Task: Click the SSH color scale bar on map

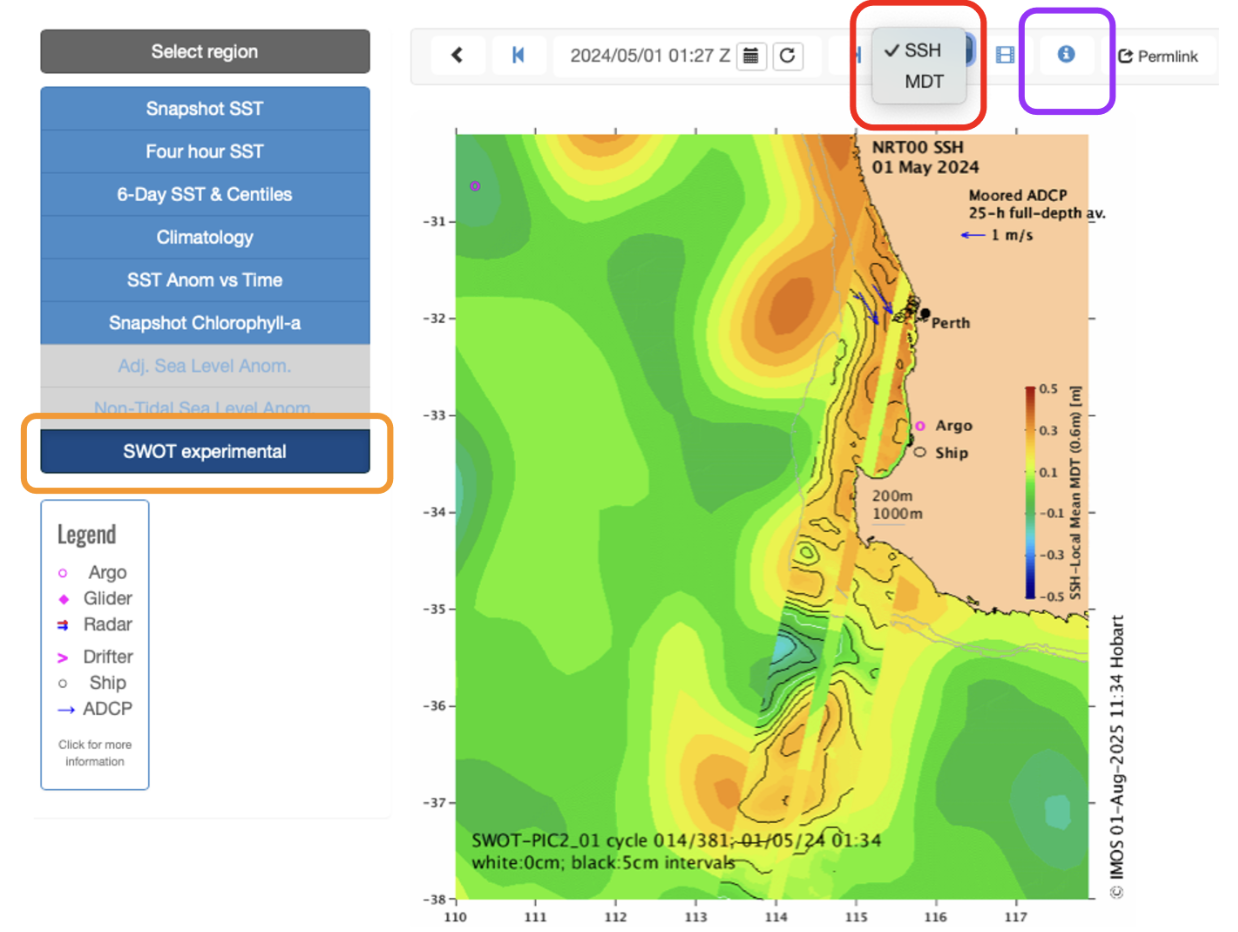Action: click(x=1033, y=491)
